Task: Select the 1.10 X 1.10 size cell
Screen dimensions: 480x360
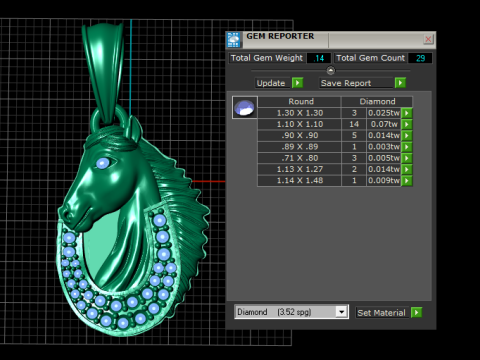Action: click(x=299, y=124)
